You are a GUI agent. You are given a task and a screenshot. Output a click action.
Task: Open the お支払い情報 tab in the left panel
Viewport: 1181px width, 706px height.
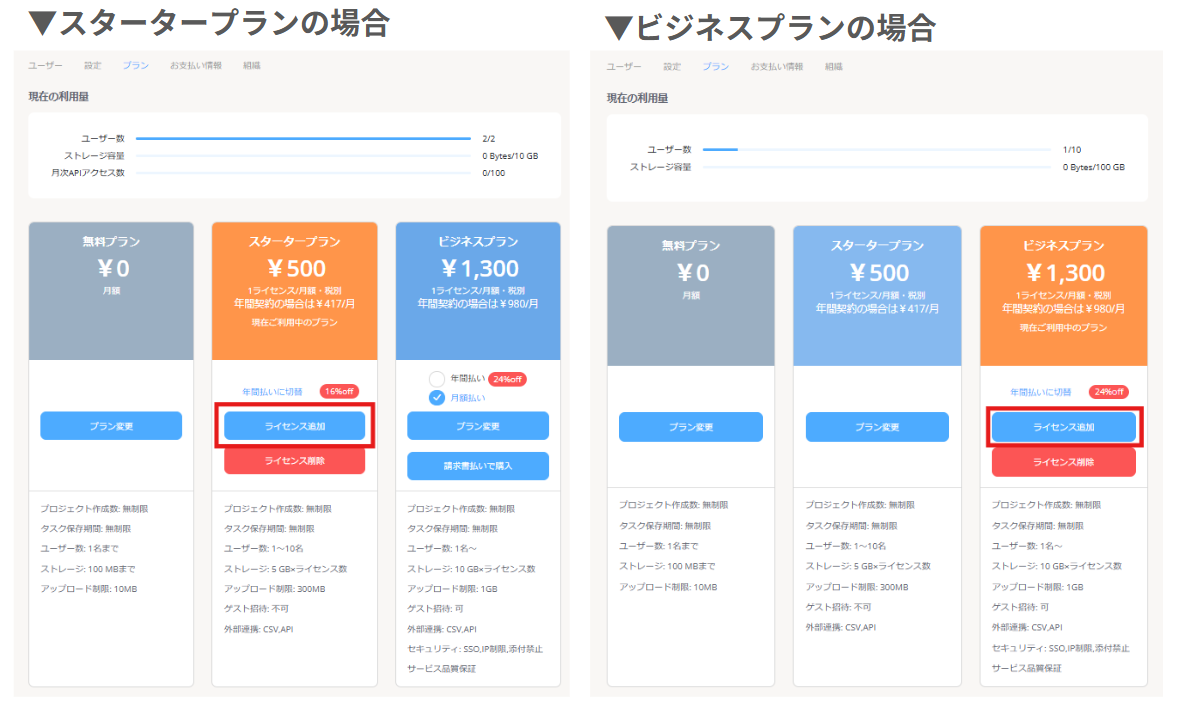[x=196, y=66]
